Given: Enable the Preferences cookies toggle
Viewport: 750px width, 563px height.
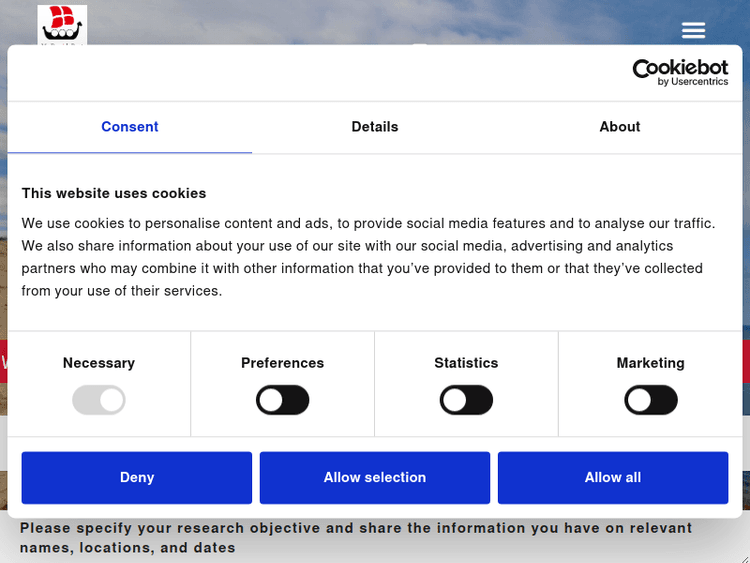Looking at the screenshot, I should [283, 401].
